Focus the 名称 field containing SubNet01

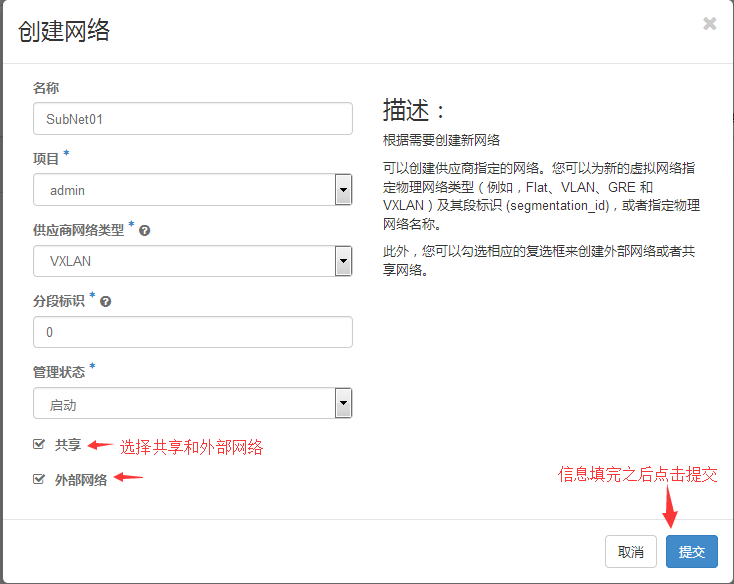[192, 118]
